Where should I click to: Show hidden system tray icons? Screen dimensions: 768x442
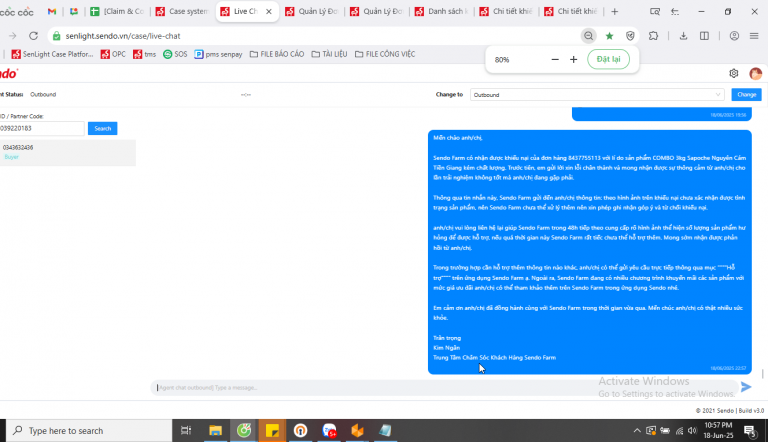[637, 431]
